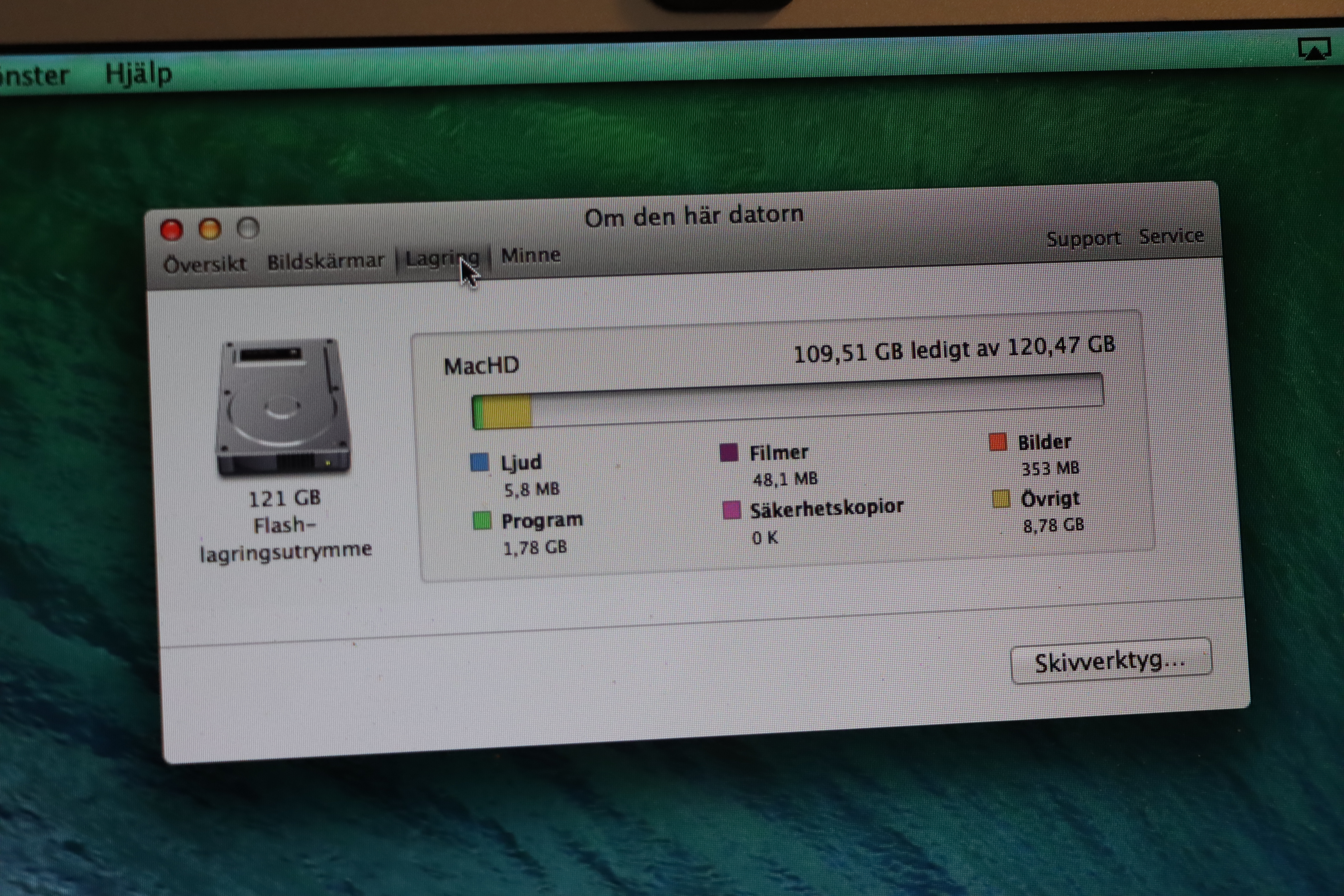The width and height of the screenshot is (1344, 896).
Task: Click the blue Ljud color swatch
Action: [x=479, y=462]
